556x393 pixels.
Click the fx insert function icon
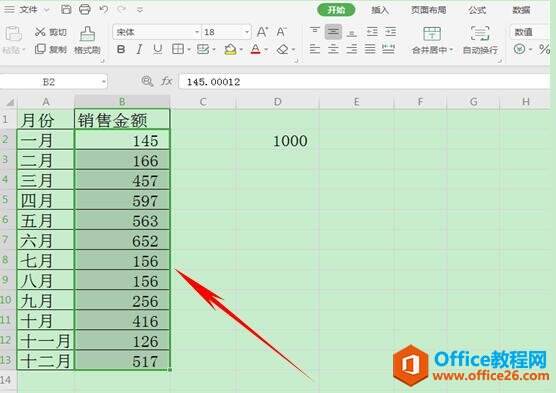[167, 81]
